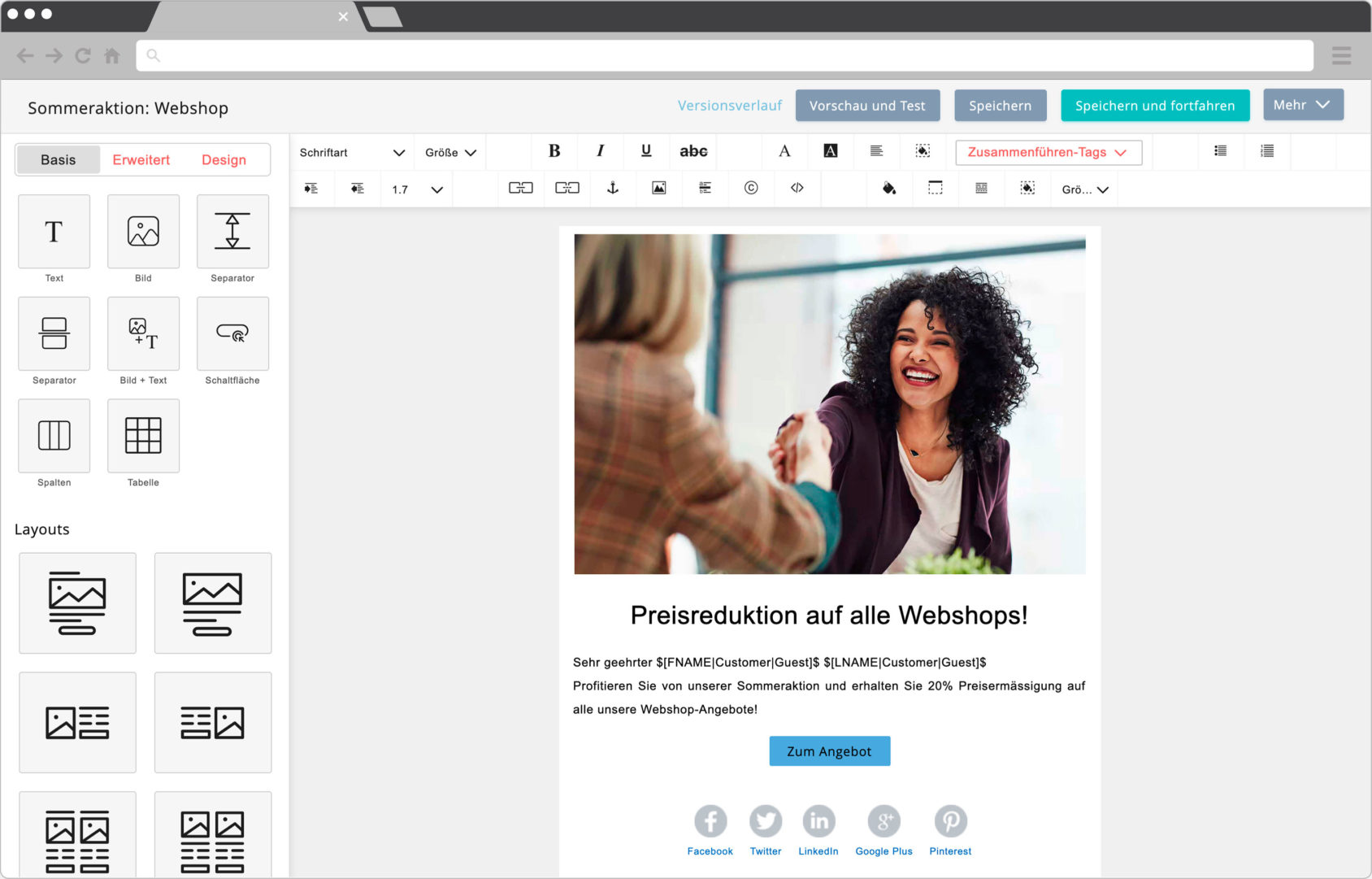Pick the Bild + Text element

tap(143, 333)
